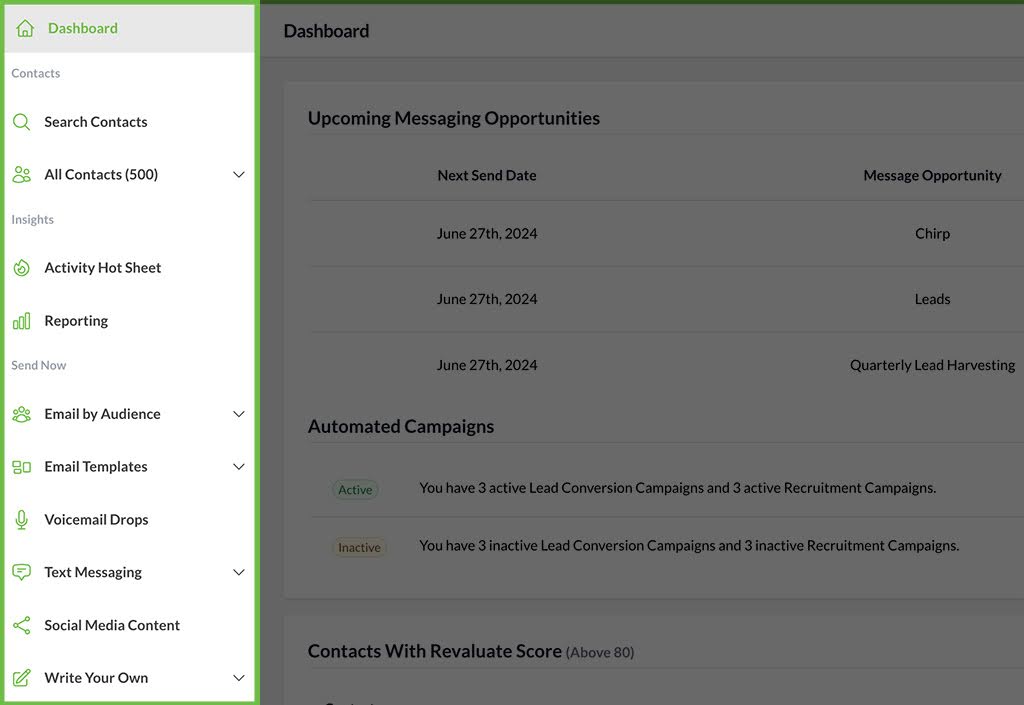Open the Reporting menu item
The width and height of the screenshot is (1024, 705).
point(76,321)
